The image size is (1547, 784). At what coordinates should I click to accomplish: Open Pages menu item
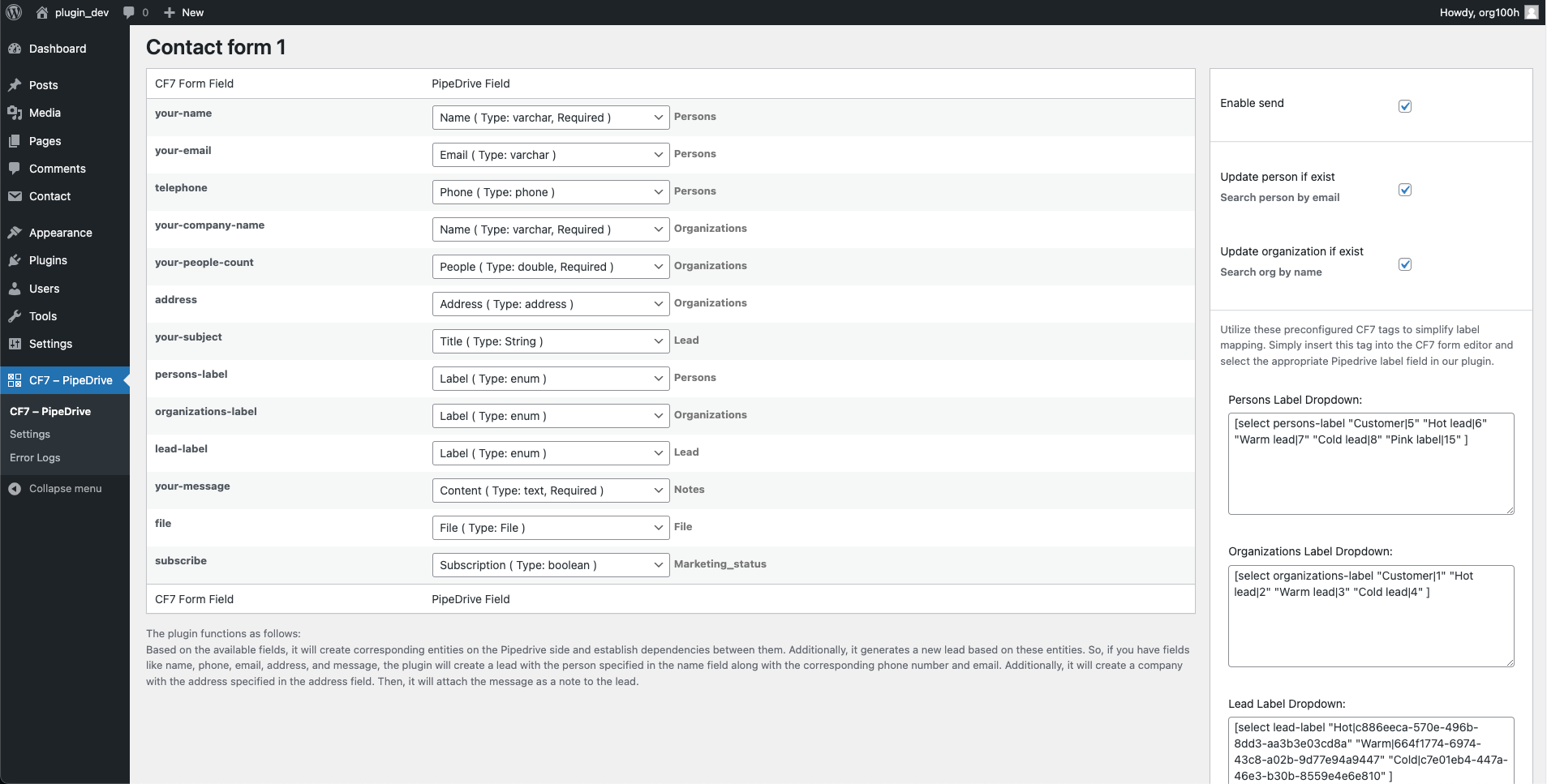65,141
